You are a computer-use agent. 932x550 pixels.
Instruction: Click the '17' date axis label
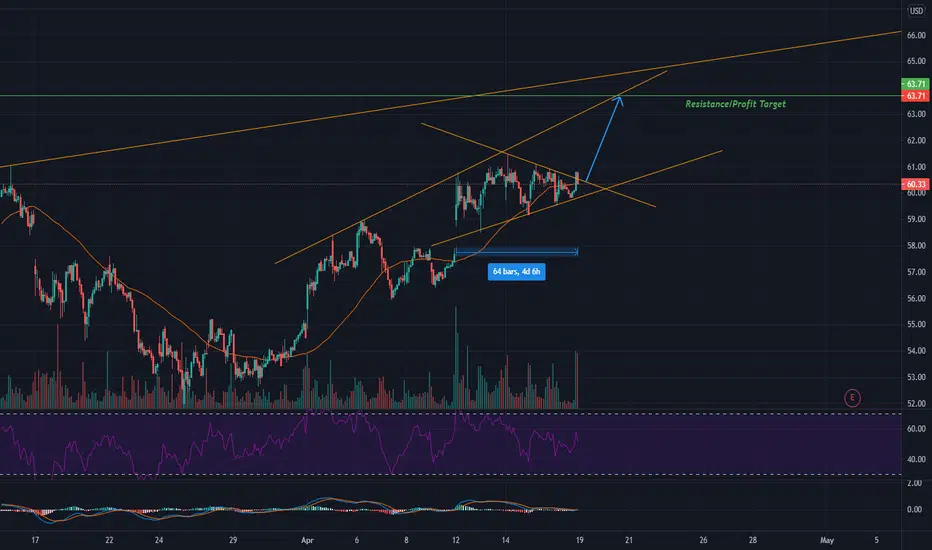coord(35,540)
